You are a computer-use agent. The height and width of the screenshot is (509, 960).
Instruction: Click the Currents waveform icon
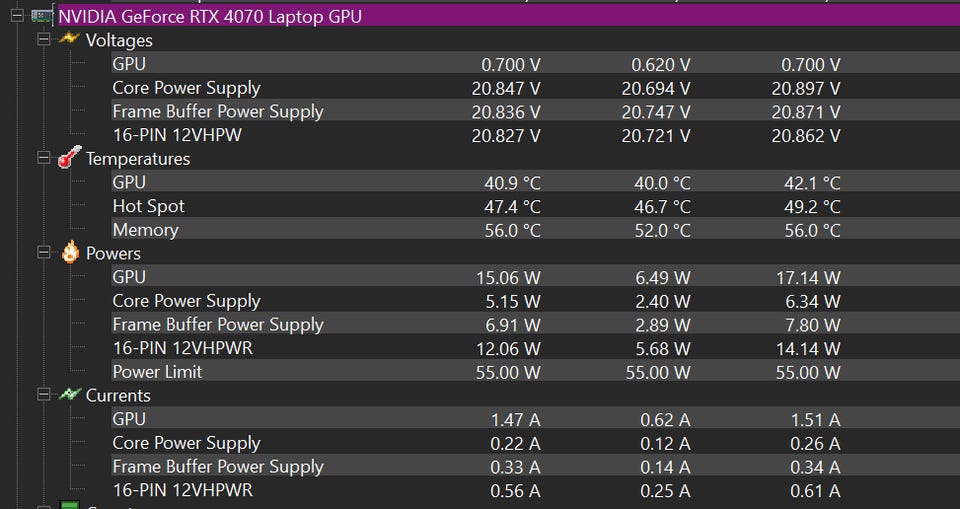pos(70,395)
